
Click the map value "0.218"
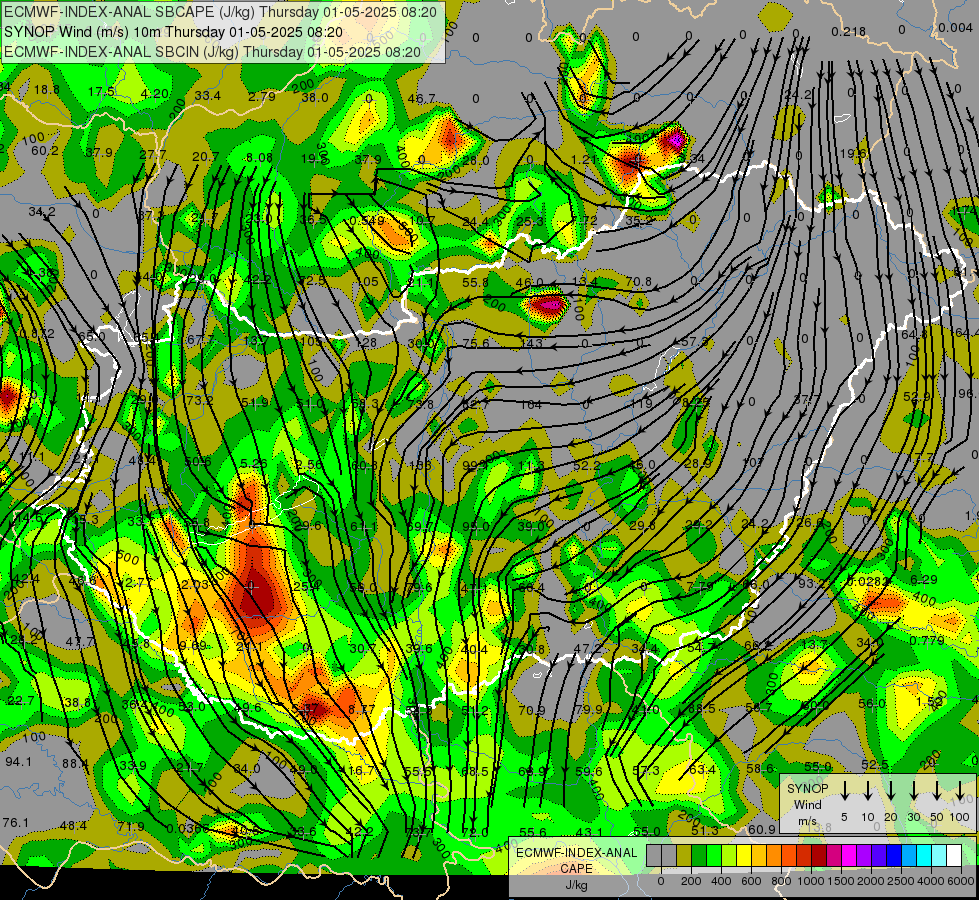pyautogui.click(x=849, y=31)
